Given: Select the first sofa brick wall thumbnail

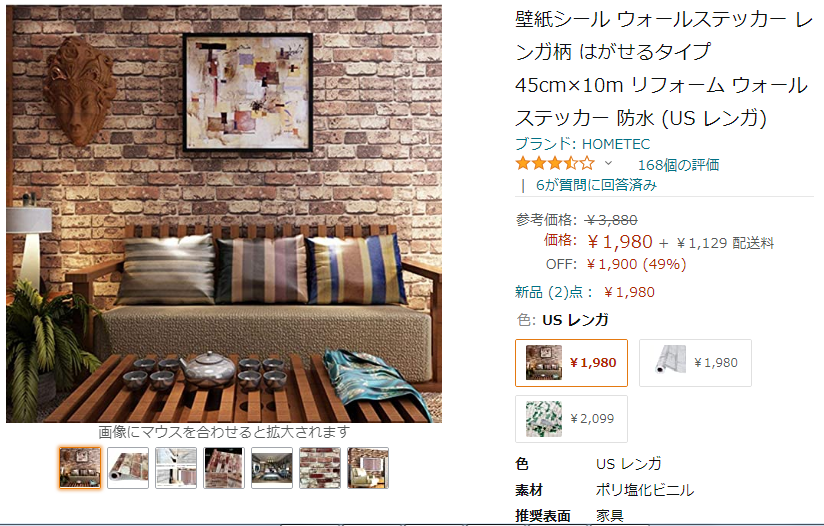Looking at the screenshot, I should (x=80, y=468).
